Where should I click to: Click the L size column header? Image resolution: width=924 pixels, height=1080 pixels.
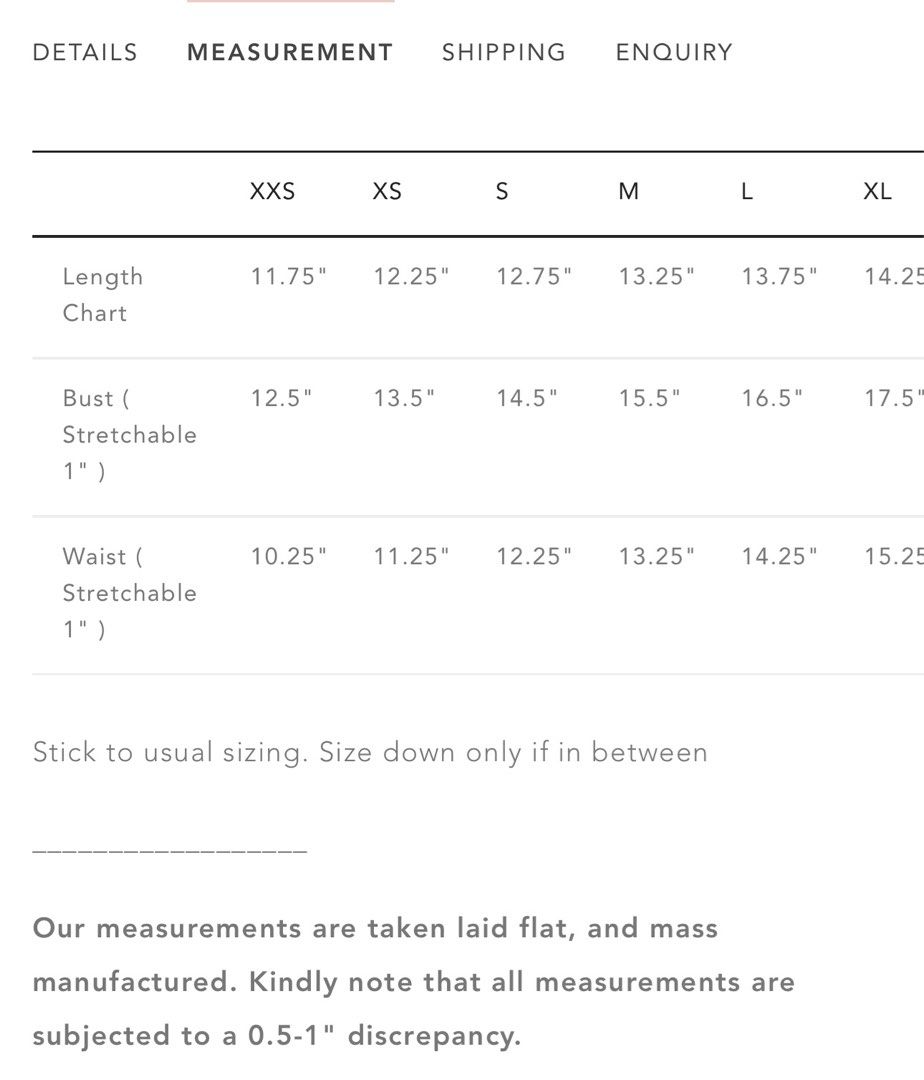click(746, 191)
